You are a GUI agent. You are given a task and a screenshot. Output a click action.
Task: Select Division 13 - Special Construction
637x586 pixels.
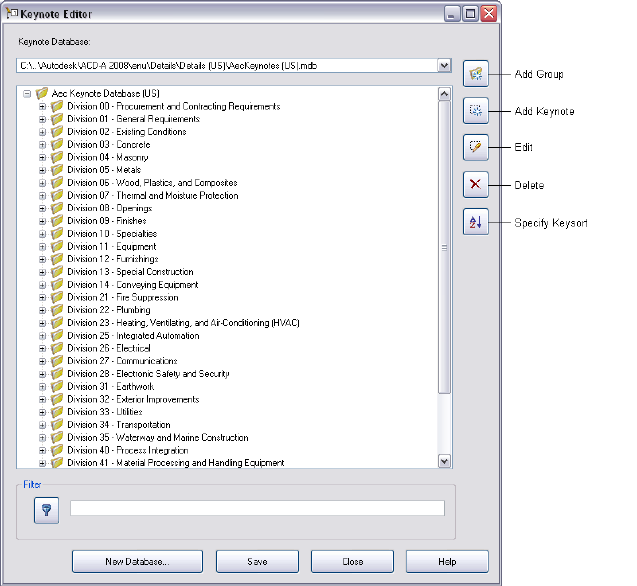pos(130,272)
